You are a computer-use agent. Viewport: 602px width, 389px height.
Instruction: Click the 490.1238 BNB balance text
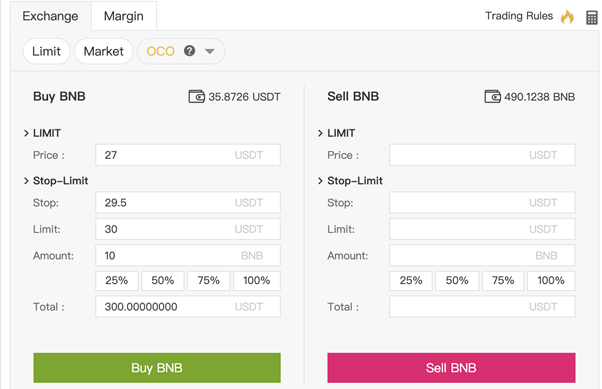click(540, 97)
